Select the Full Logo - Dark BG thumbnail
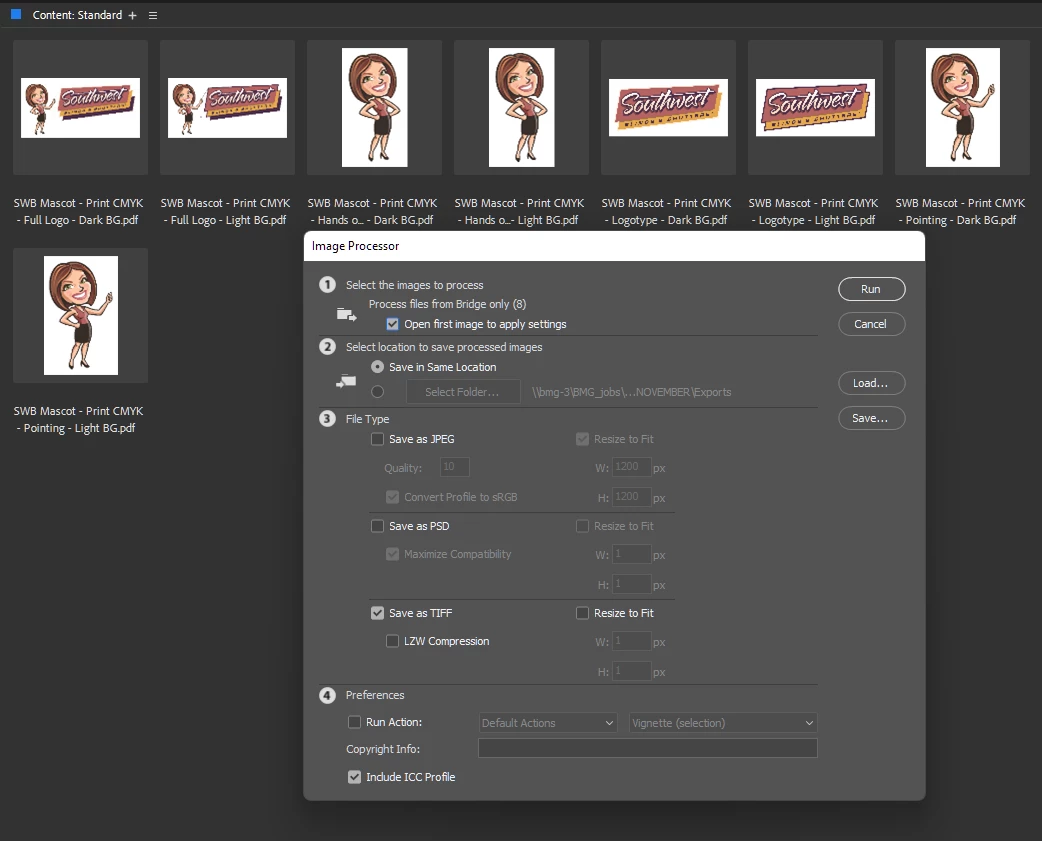1042x841 pixels. pos(80,108)
